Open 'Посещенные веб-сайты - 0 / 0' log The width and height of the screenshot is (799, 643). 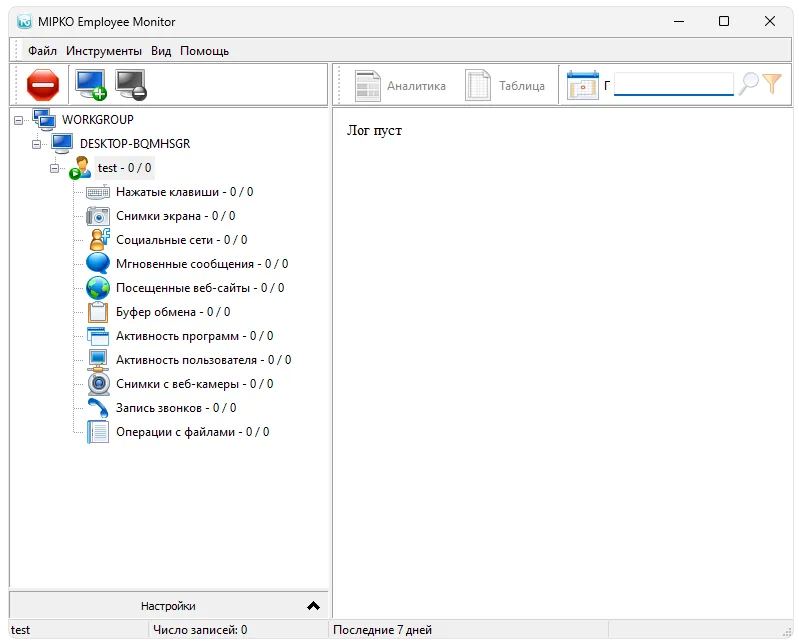(200, 288)
